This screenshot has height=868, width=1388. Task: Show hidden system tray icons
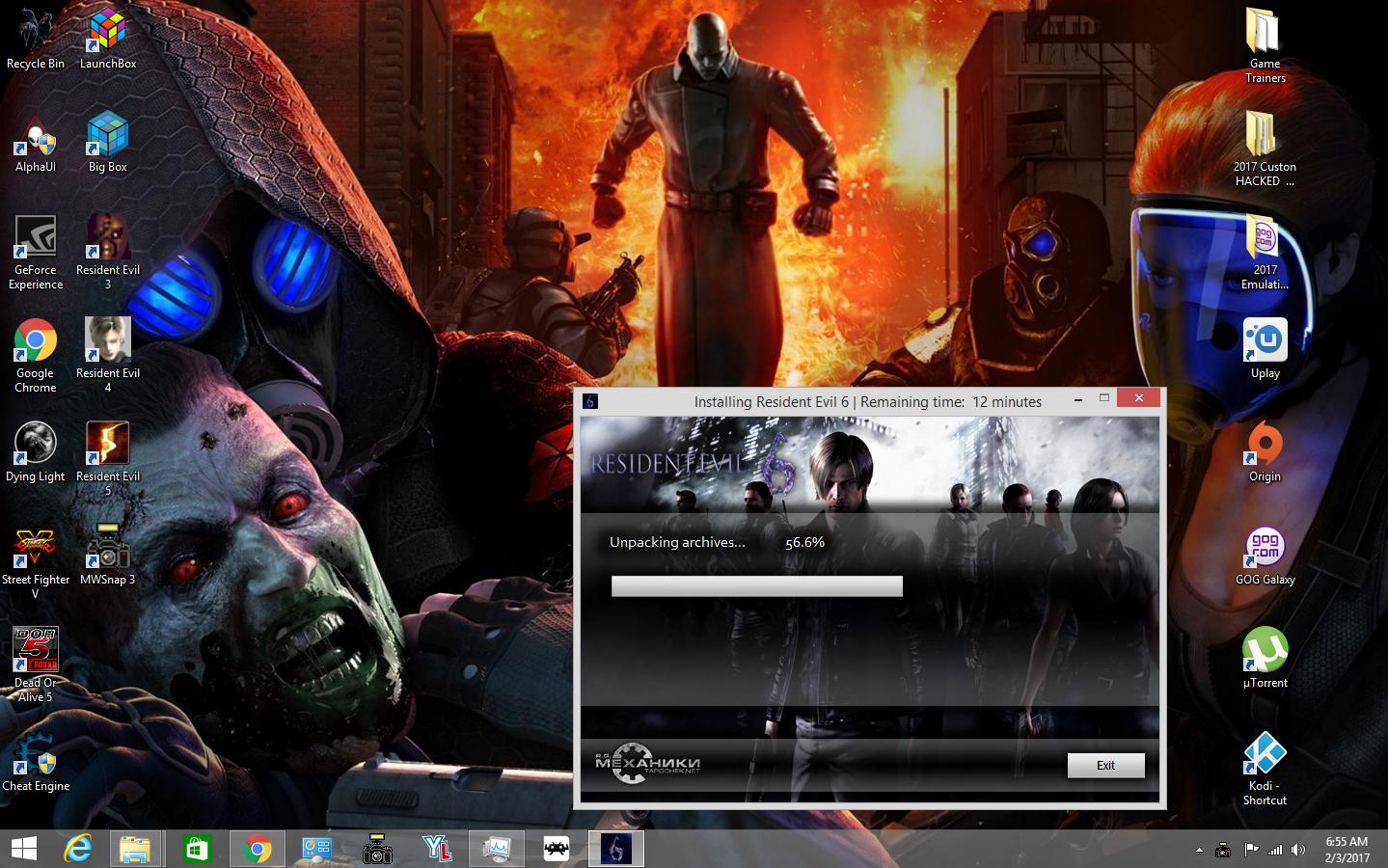pyautogui.click(x=1199, y=850)
